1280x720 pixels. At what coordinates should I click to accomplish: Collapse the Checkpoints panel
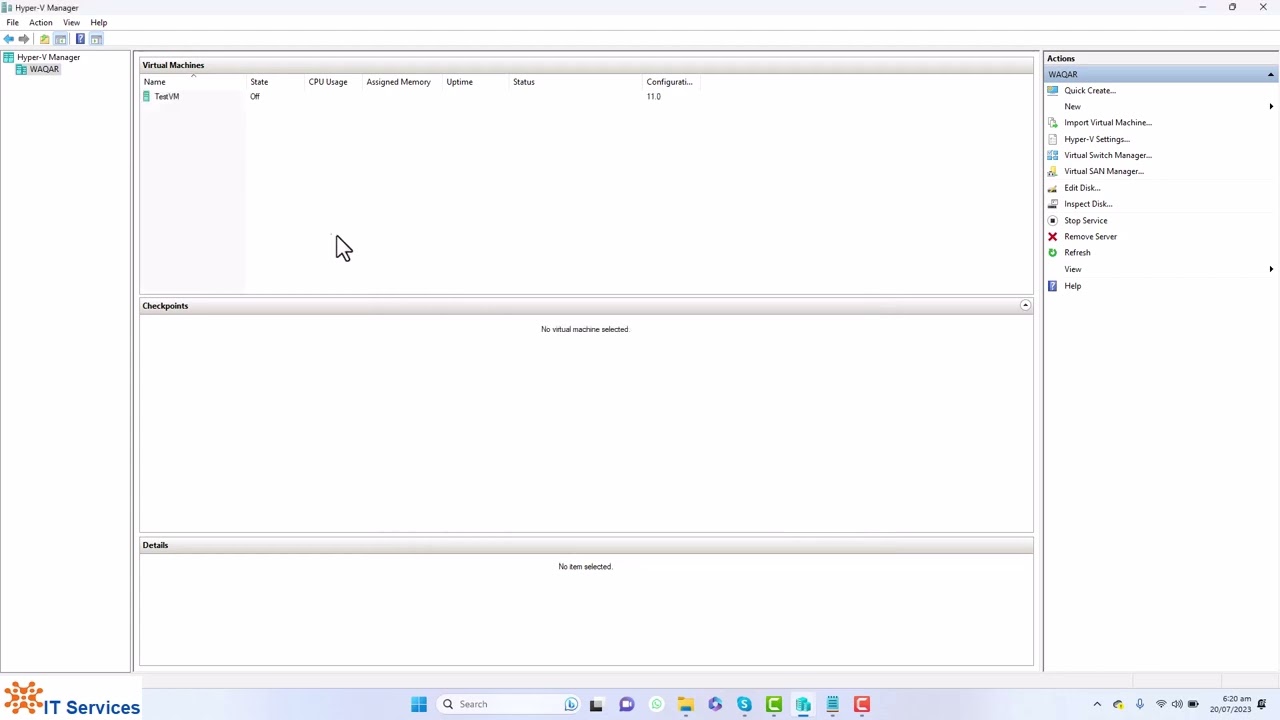tap(1025, 305)
